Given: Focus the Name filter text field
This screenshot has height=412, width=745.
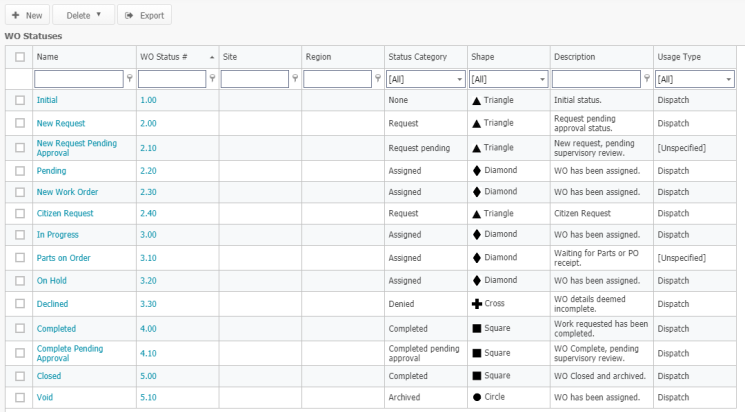Looking at the screenshot, I should 79,79.
